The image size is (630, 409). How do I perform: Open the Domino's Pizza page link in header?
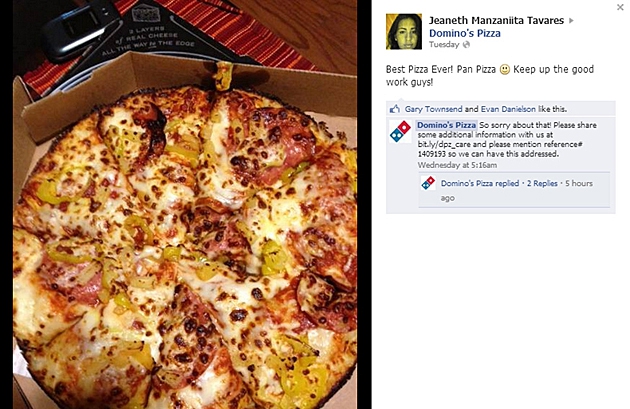pyautogui.click(x=465, y=33)
